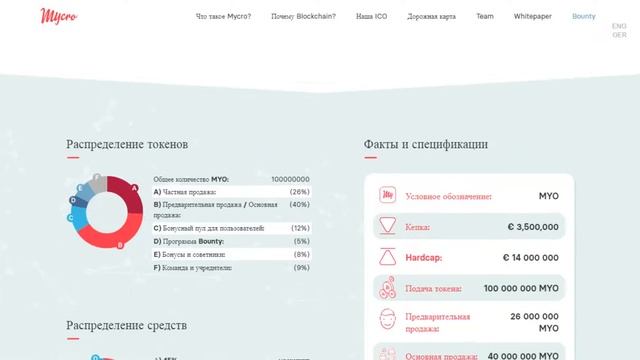Click 'Условное обозначение' label
The image size is (640, 360).
(449, 196)
